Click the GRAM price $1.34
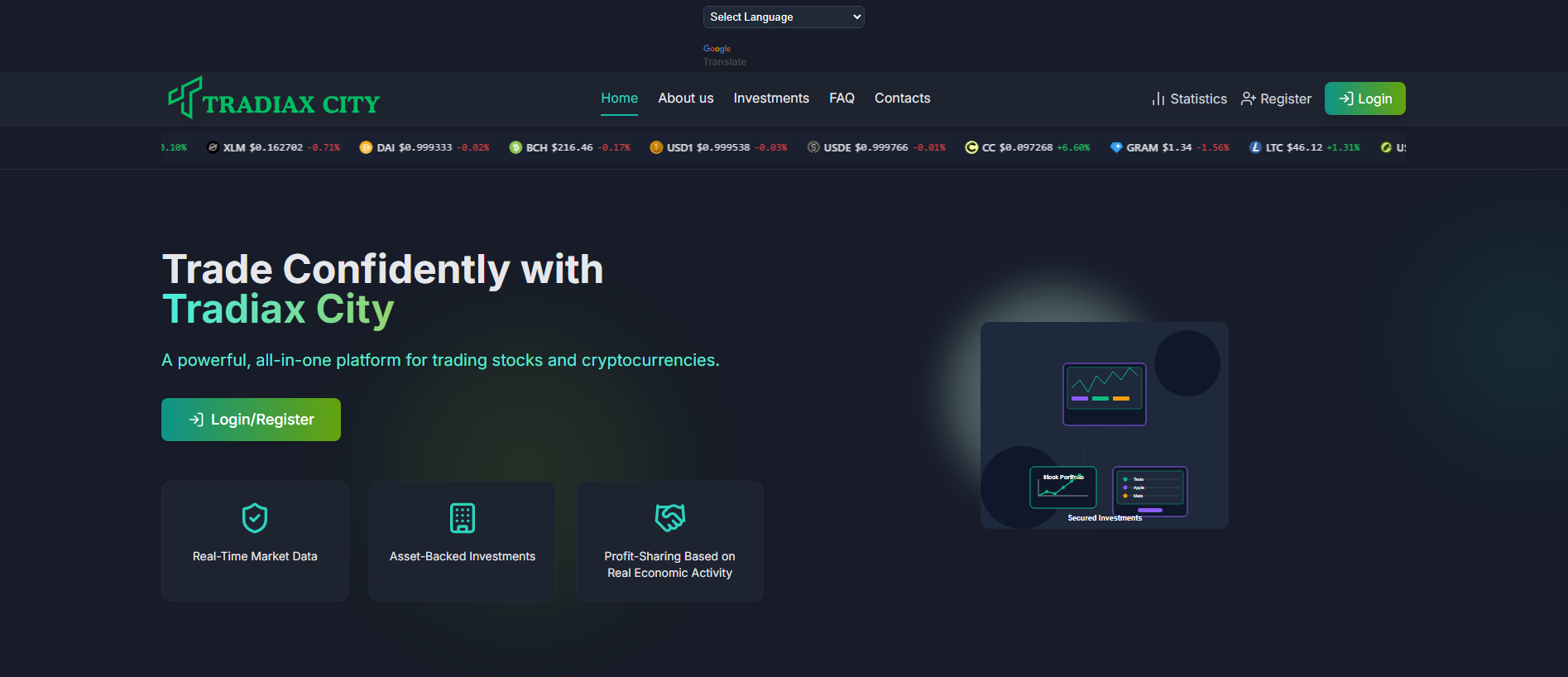1568x677 pixels. point(1177,147)
